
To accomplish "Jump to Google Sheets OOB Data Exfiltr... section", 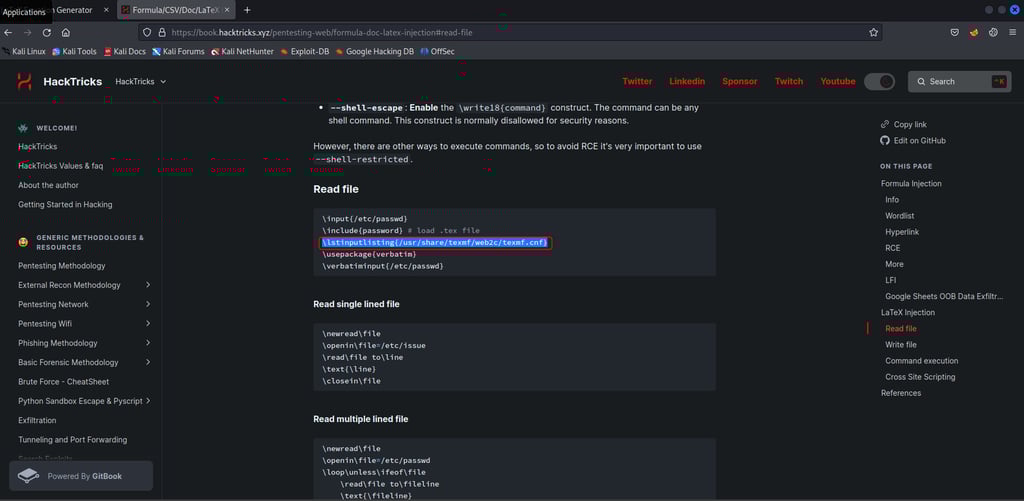I will [x=944, y=296].
